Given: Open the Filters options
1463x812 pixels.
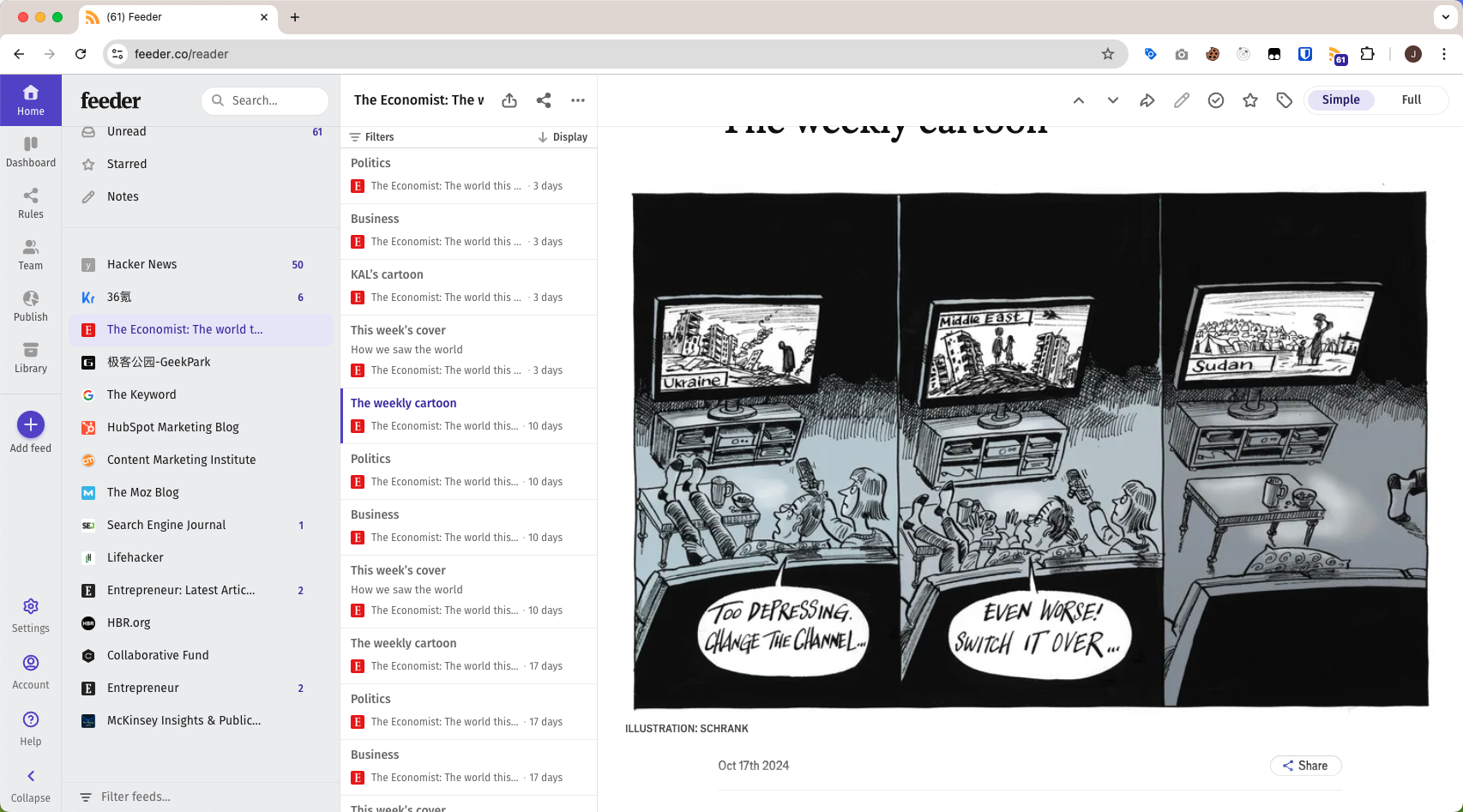Looking at the screenshot, I should point(371,137).
